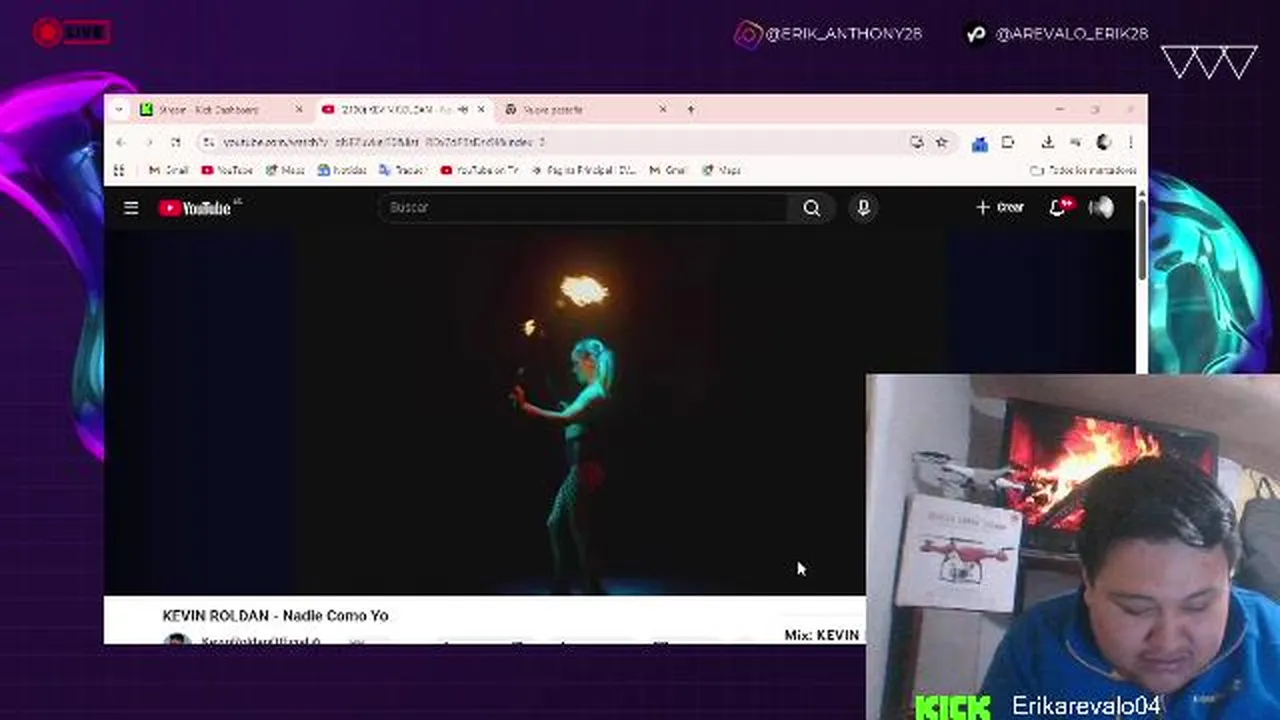1280x720 pixels.
Task: Open the Chrome three-dot menu
Action: pyautogui.click(x=1131, y=142)
